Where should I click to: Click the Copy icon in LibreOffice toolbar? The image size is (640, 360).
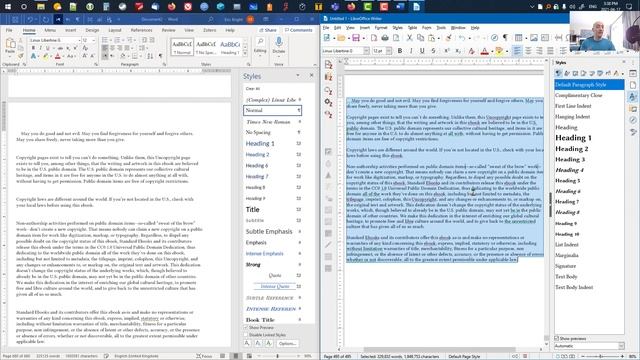[x=420, y=38]
